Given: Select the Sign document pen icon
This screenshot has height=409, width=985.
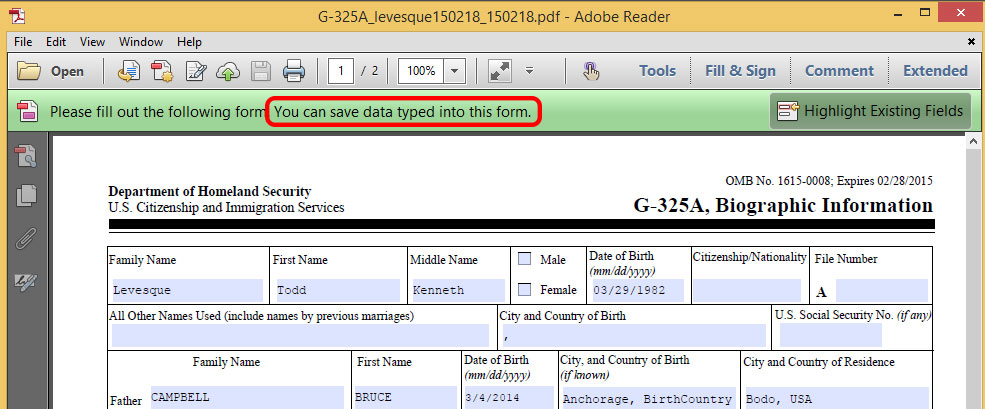Looking at the screenshot, I should coord(196,71).
